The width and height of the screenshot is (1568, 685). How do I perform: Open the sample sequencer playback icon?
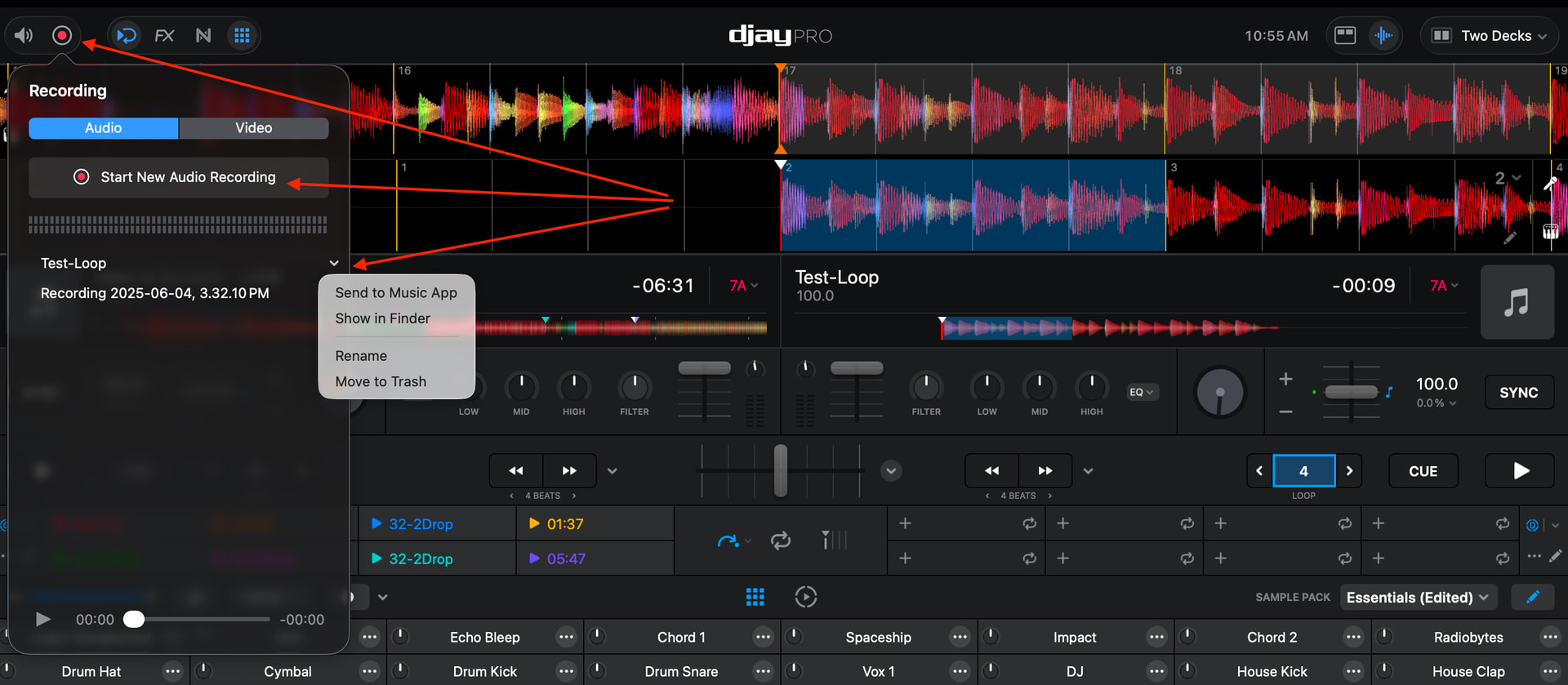(805, 597)
